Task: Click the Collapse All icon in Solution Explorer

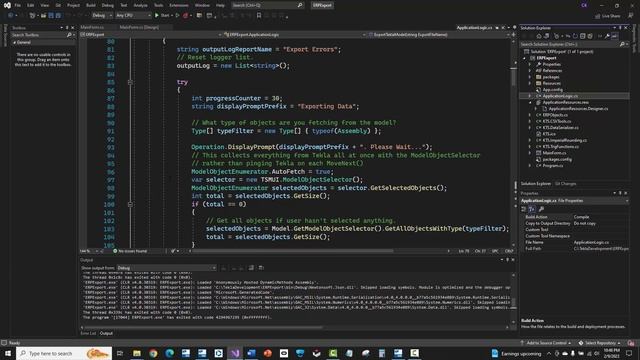Action: coord(582,36)
